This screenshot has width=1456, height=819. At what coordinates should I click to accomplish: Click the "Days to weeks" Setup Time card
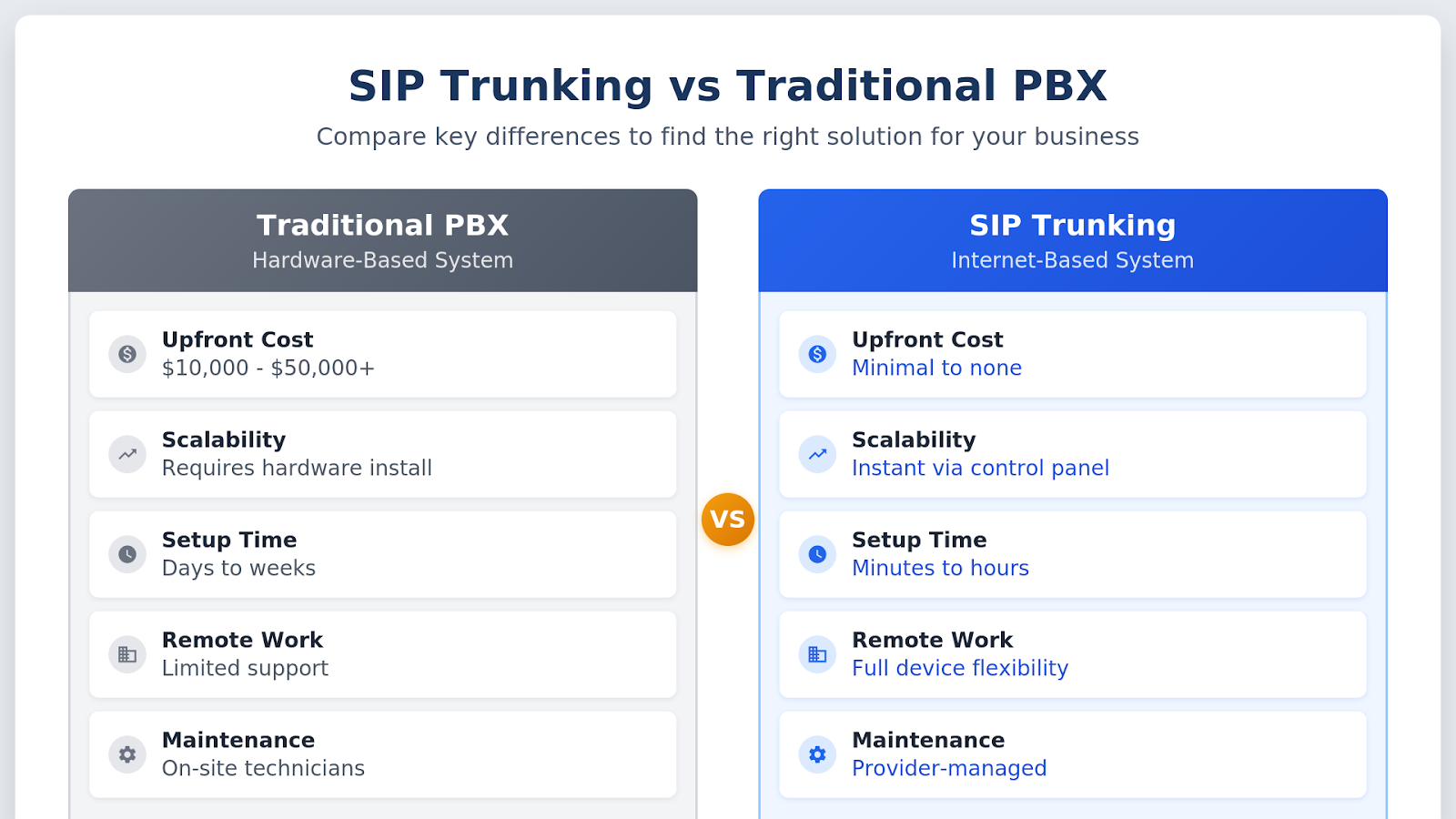point(382,554)
